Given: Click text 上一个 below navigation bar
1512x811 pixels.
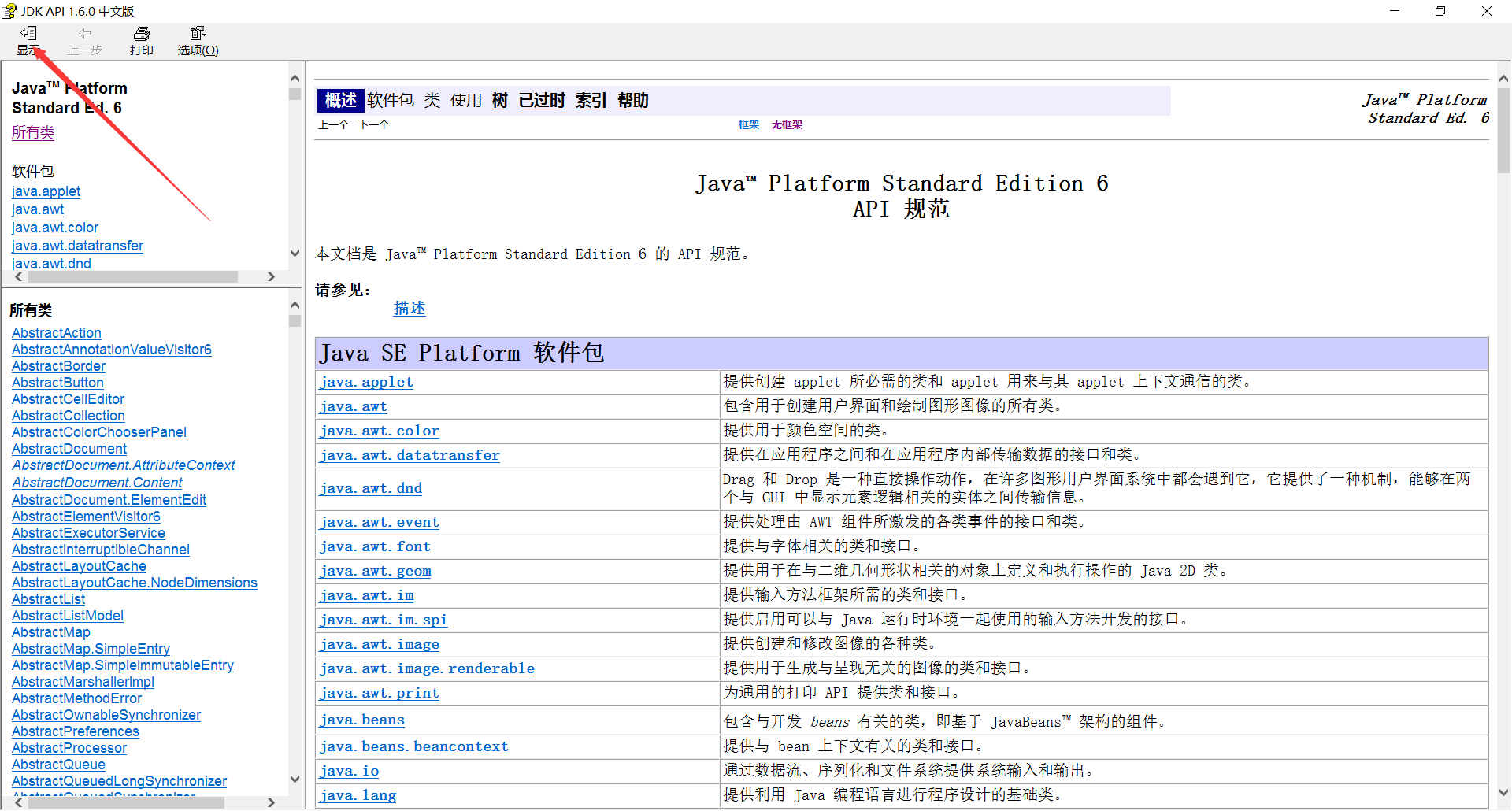Looking at the screenshot, I should (x=334, y=125).
